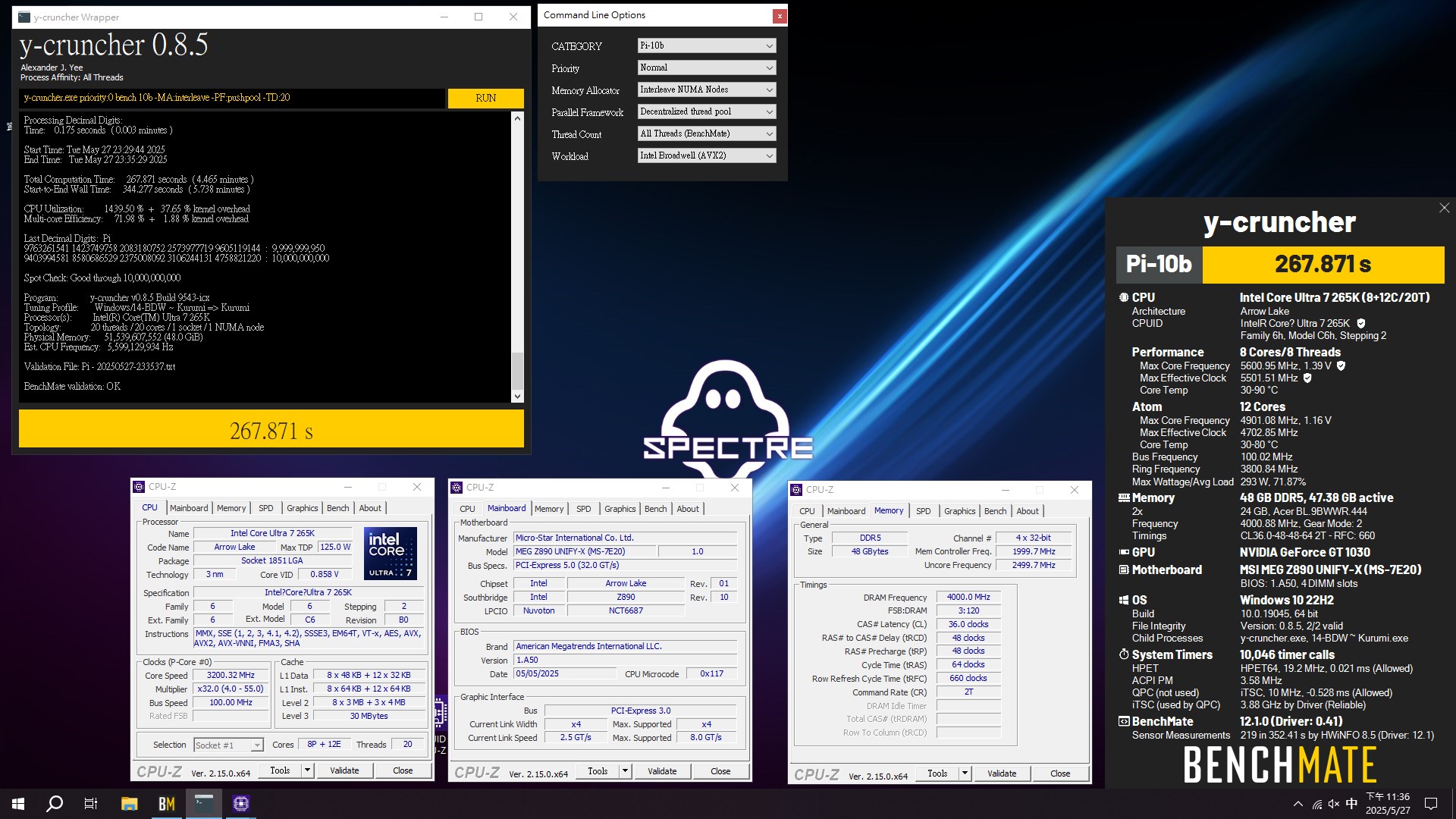Click Validate in right CPU-Z window
The height and width of the screenshot is (819, 1456).
point(1002,773)
